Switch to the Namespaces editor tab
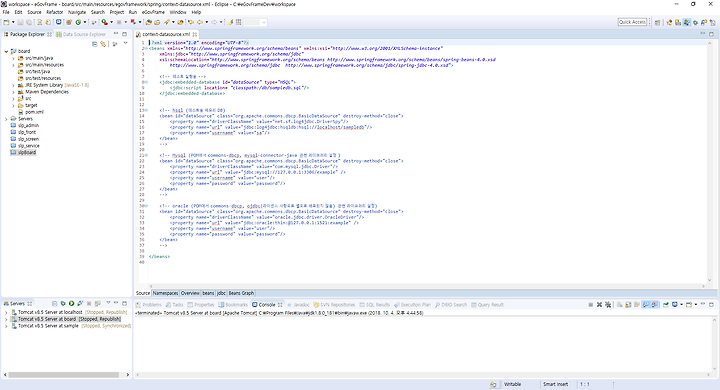Screen dimensions: 720x390 (165, 293)
